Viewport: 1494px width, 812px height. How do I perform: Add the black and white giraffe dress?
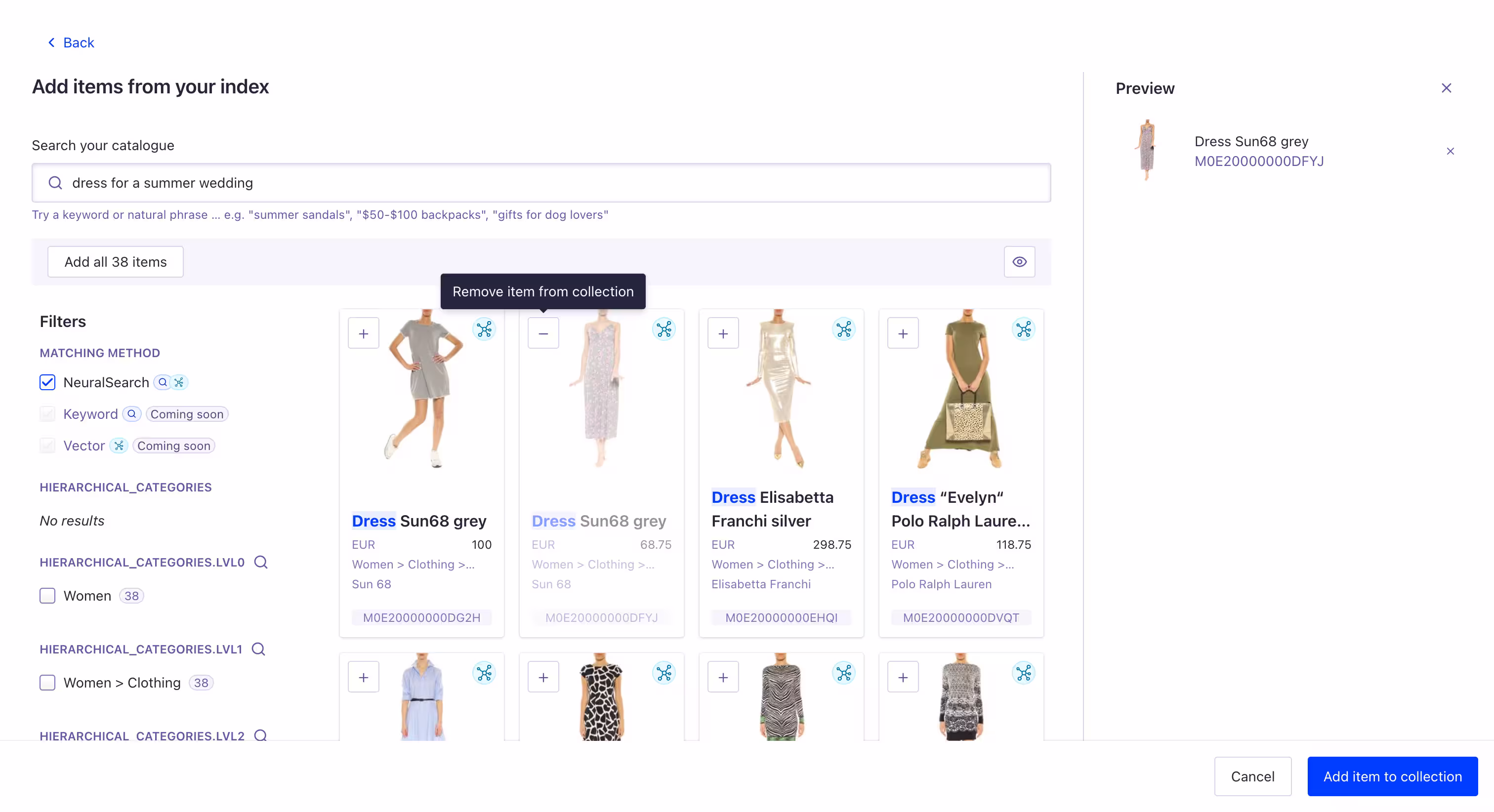pos(543,677)
